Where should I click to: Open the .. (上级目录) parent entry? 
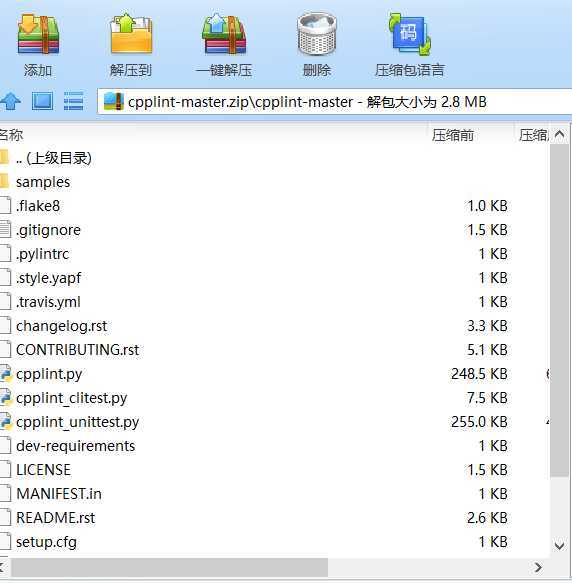pos(54,158)
